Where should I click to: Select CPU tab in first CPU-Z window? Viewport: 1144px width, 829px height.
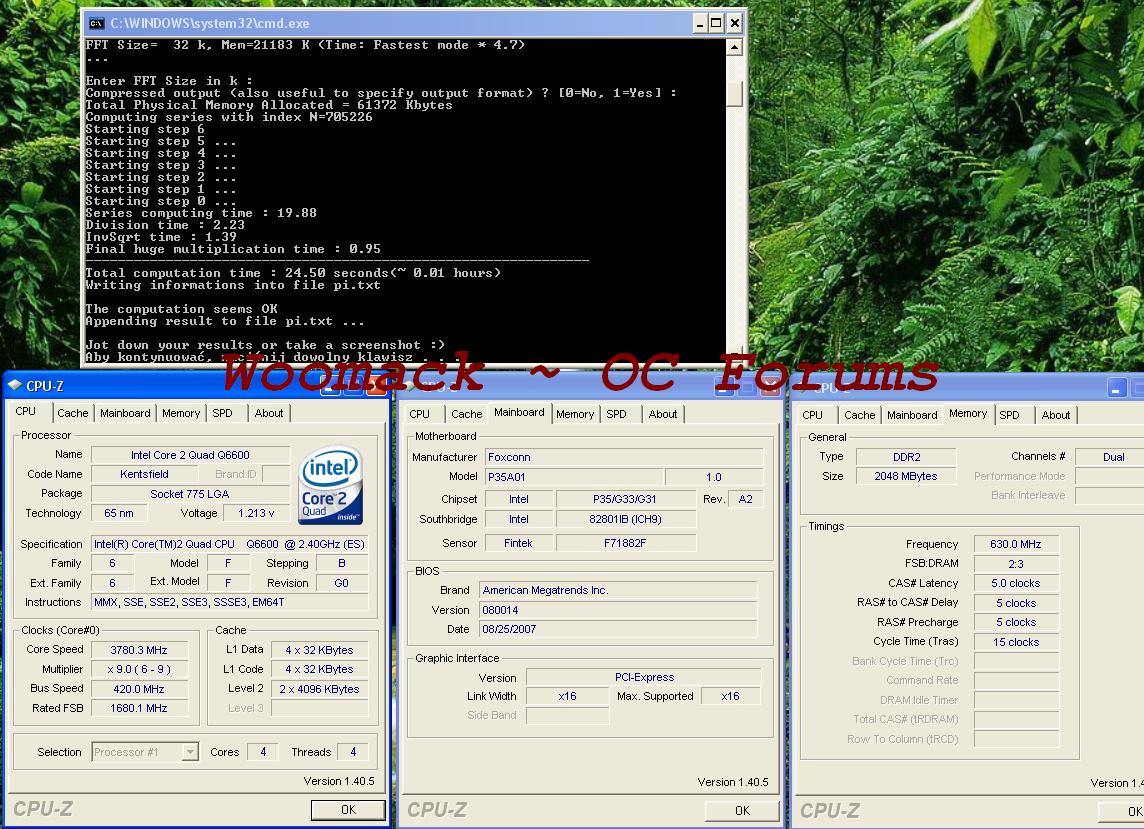click(x=26, y=412)
